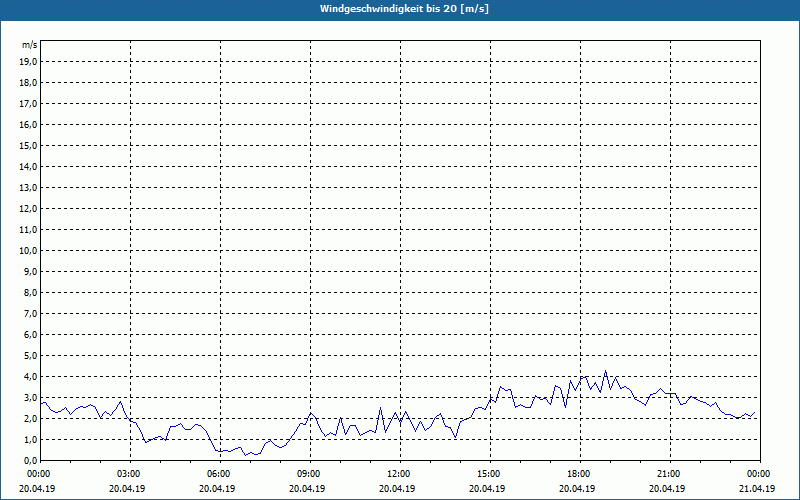Select the 1,0 y-axis label
800x500 pixels.
point(30,440)
